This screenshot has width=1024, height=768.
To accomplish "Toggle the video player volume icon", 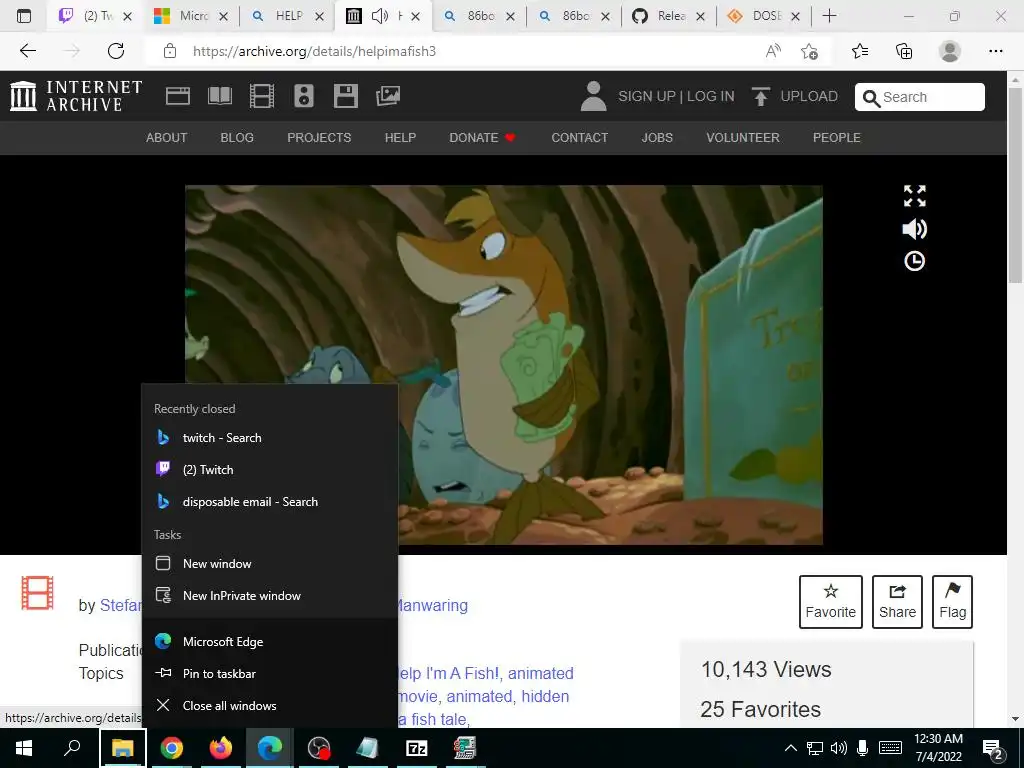I will click(x=914, y=229).
